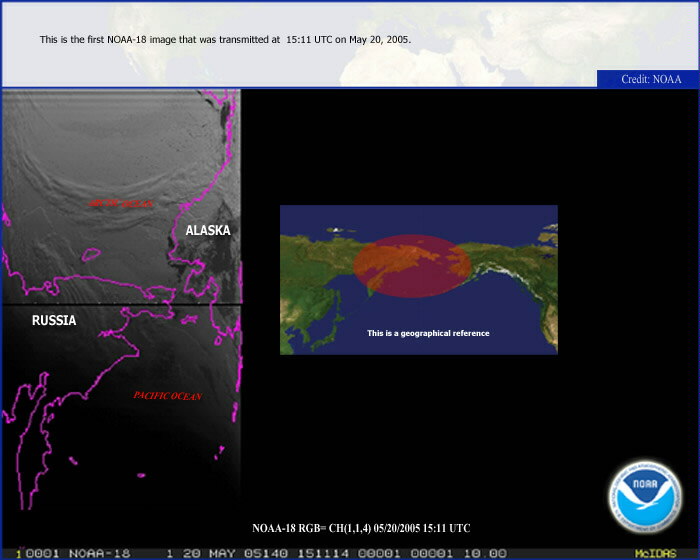Click the Credit: NOAA label

pyautogui.click(x=649, y=79)
